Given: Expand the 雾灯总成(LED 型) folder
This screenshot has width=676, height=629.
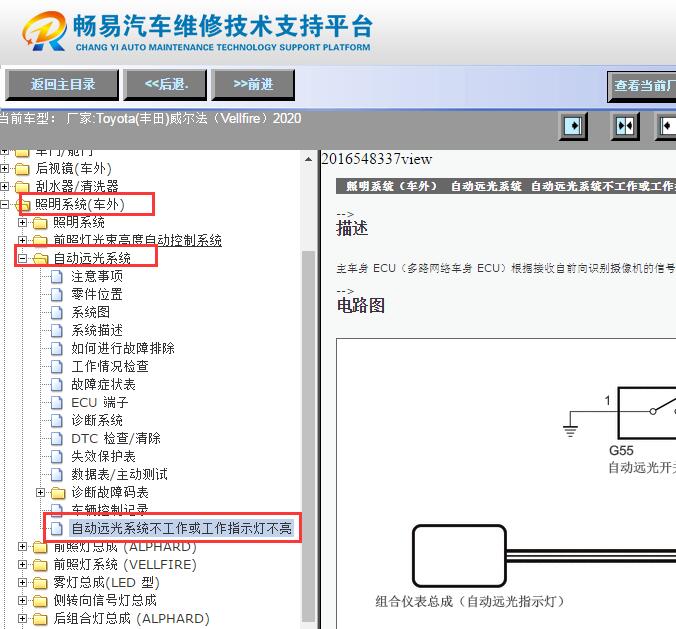Looking at the screenshot, I should (22, 582).
